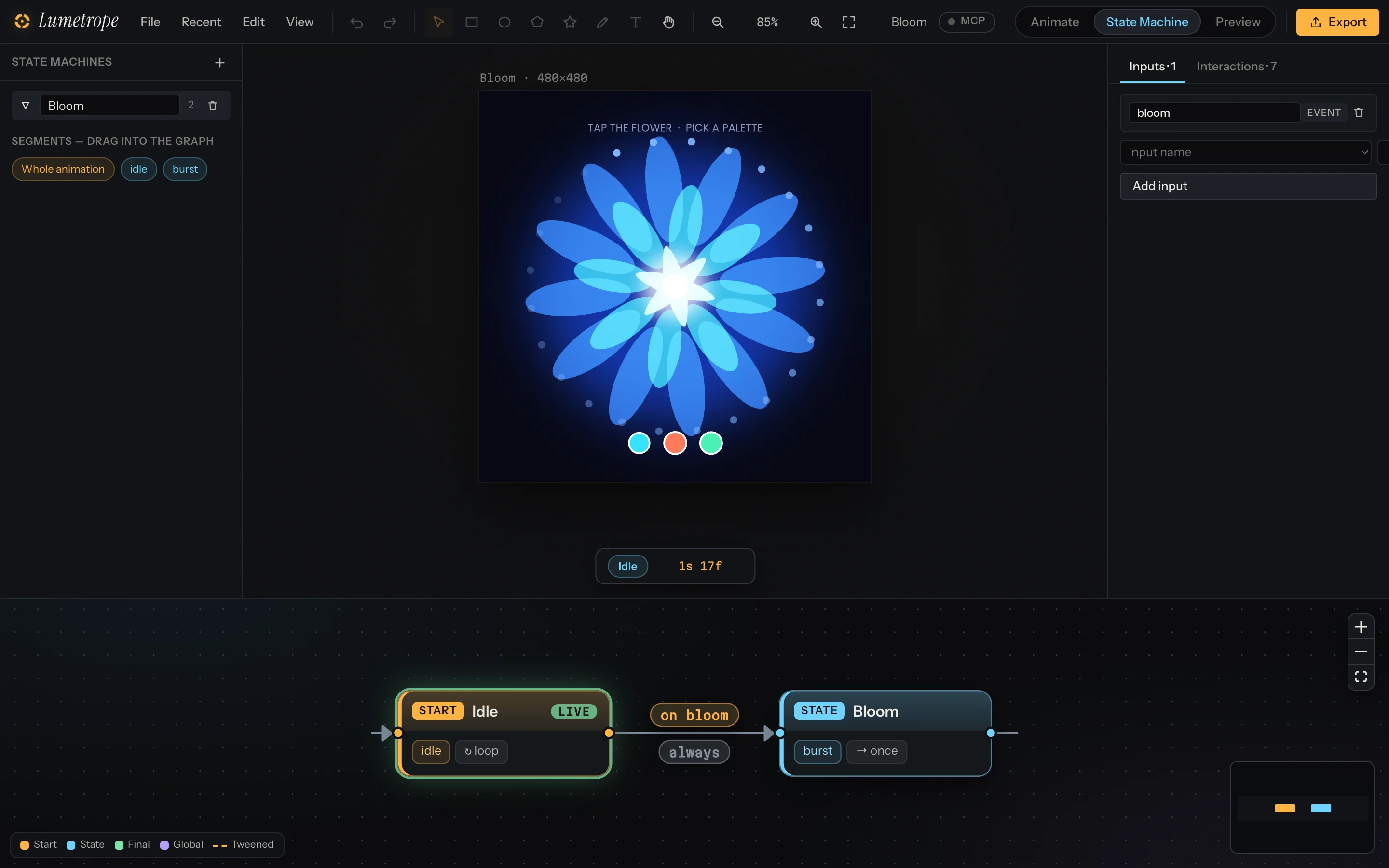This screenshot has height=868, width=1389.
Task: Collapse the Bloom state machine triangle
Action: [x=25, y=106]
